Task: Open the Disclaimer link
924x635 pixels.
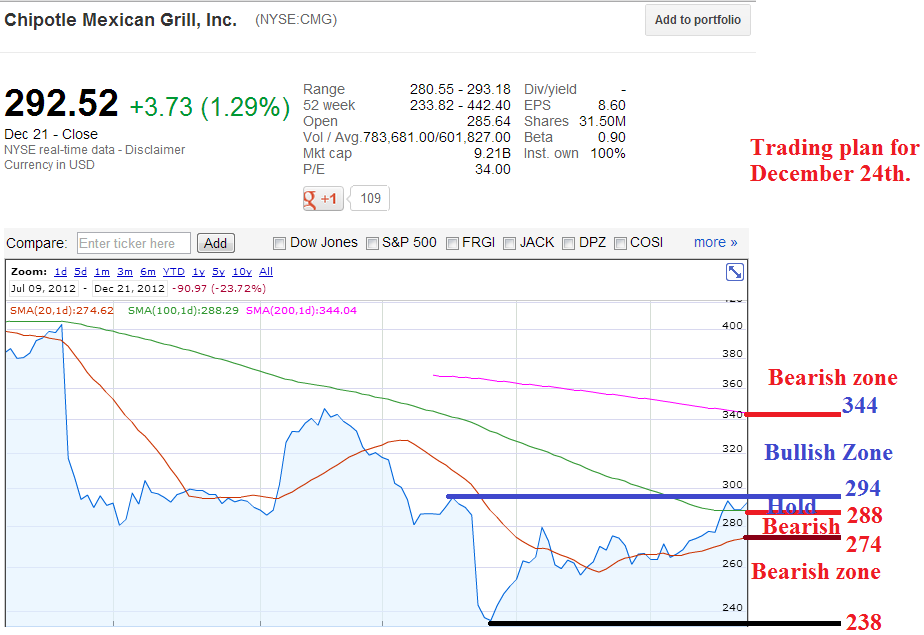Action: click(x=155, y=150)
